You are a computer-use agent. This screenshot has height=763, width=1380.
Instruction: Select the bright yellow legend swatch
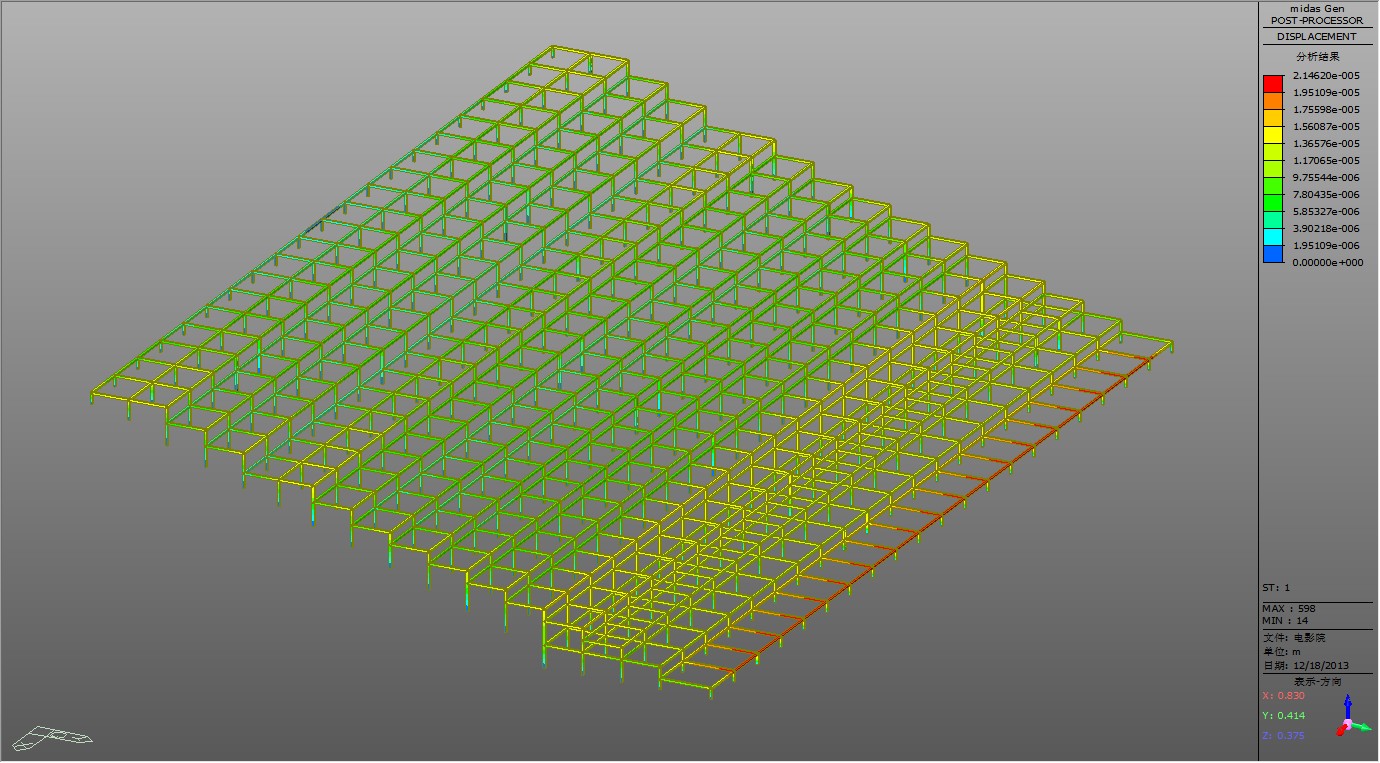tap(1273, 134)
